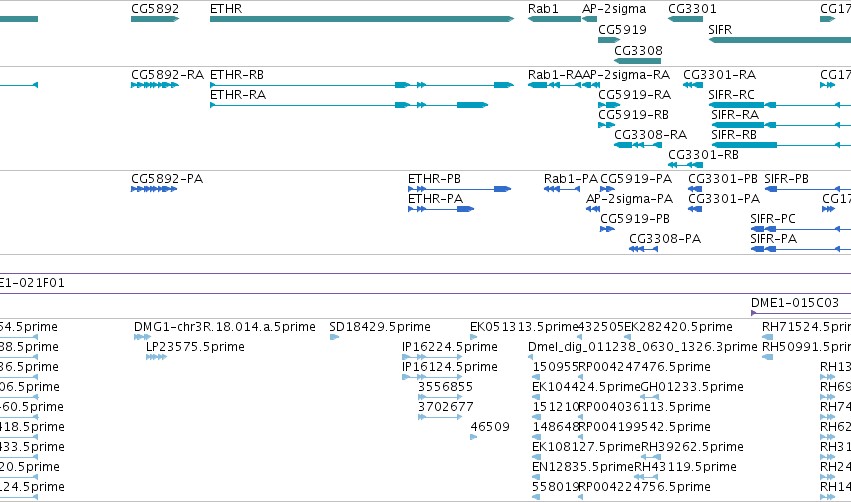Click the CG3301-PA protein label

724,199
